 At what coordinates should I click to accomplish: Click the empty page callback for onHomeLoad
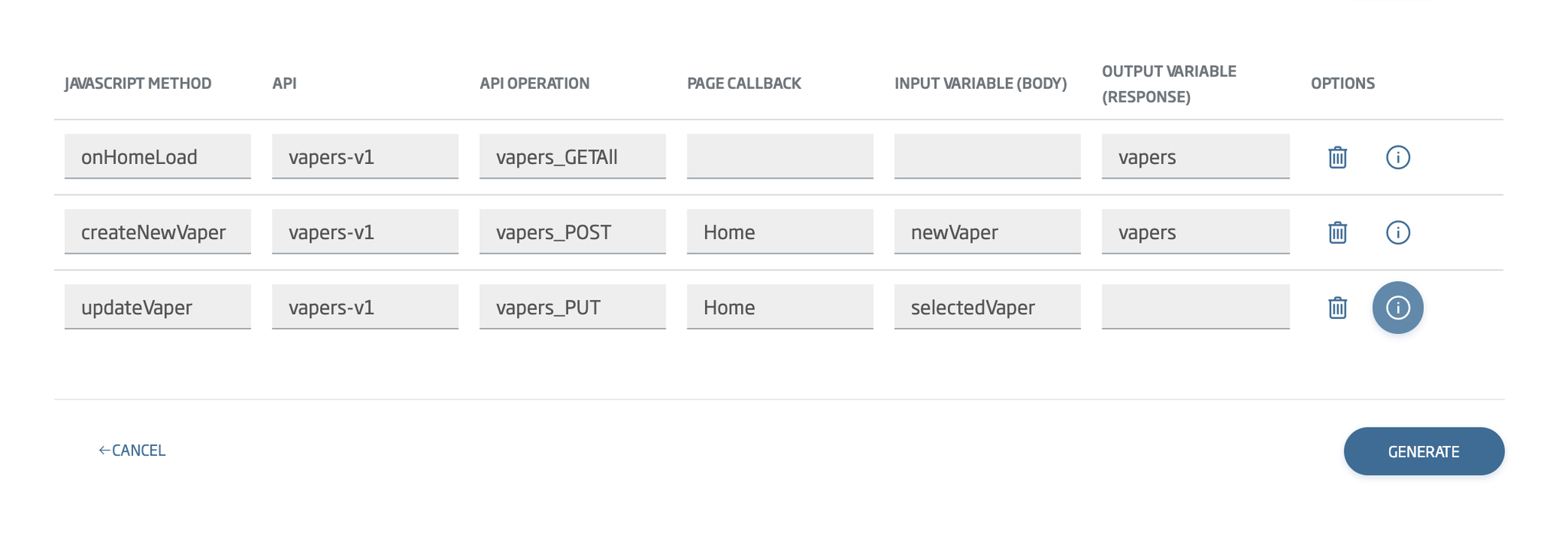click(779, 156)
